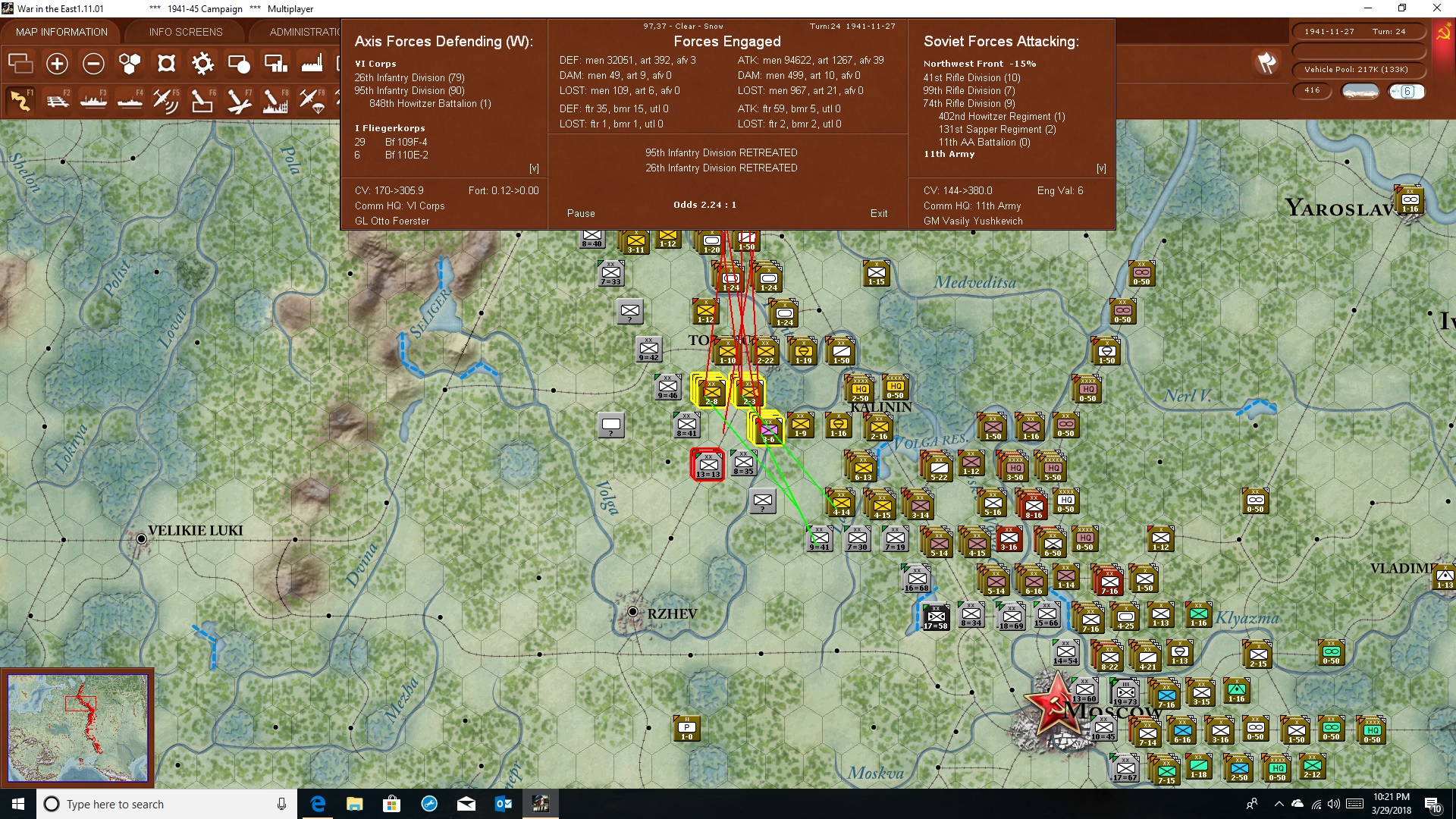The width and height of the screenshot is (1456, 819).
Task: Toggle the hex grid display icon
Action: pyautogui.click(x=130, y=64)
